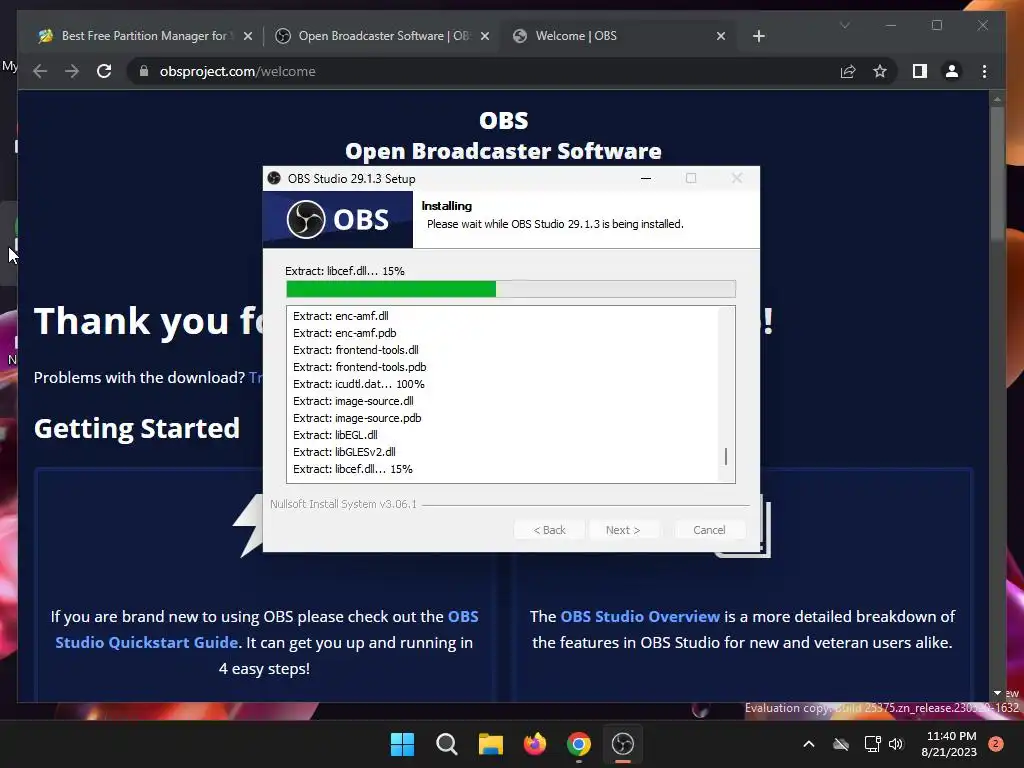Viewport: 1024px width, 768px height.
Task: Expand the system tray hidden icons chevron
Action: click(808, 744)
